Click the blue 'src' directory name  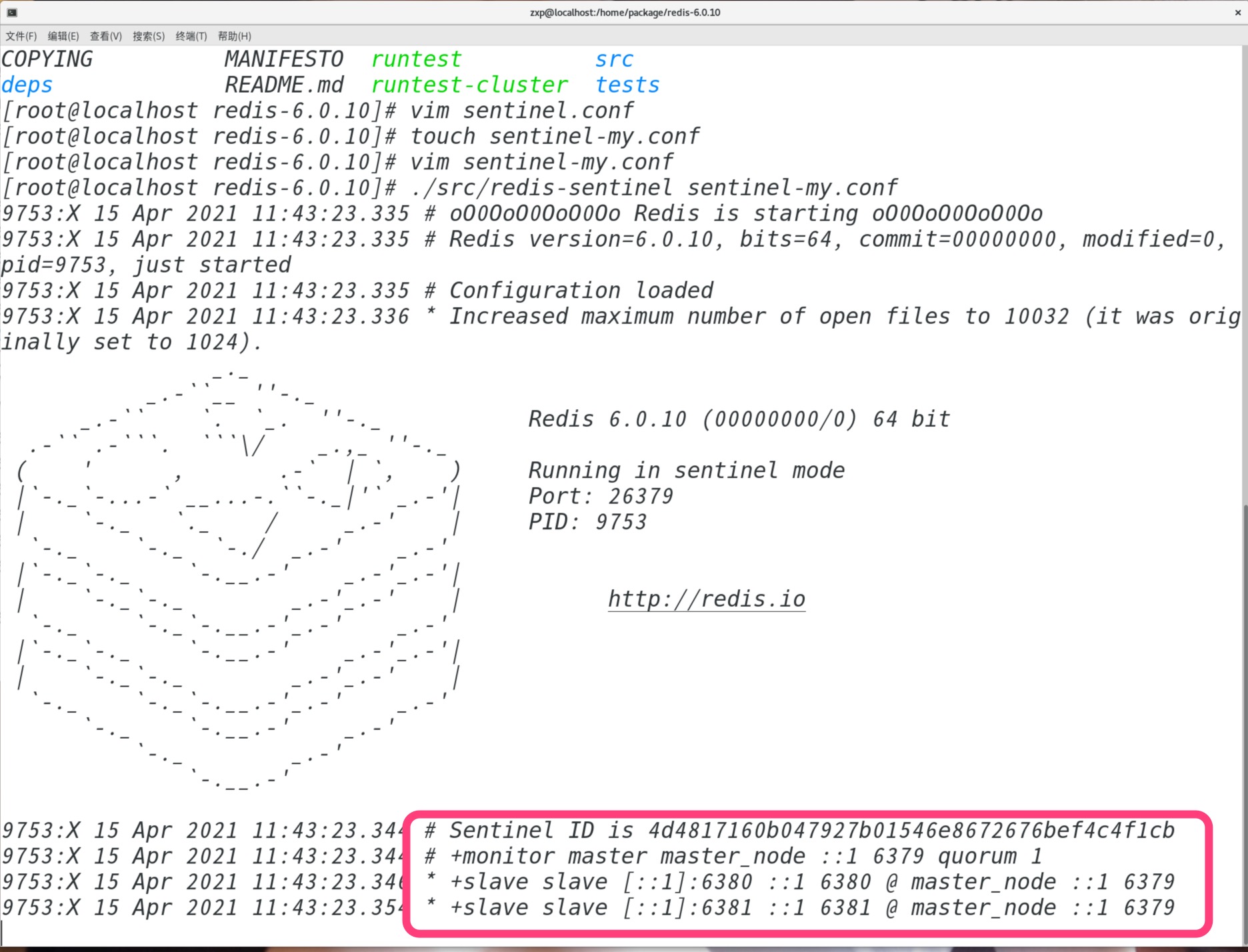pyautogui.click(x=614, y=59)
